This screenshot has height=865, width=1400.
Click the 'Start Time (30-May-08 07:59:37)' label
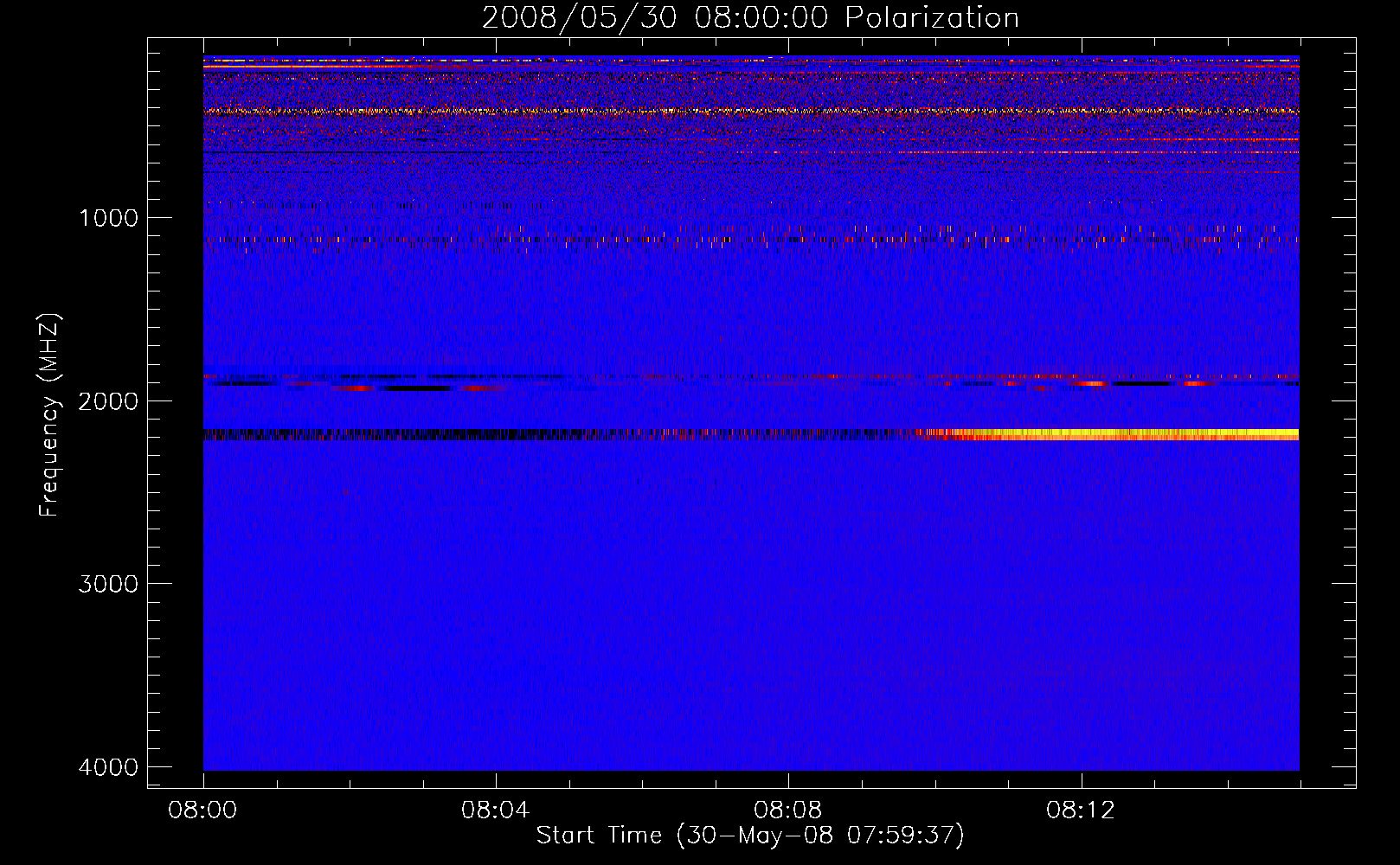tap(750, 836)
